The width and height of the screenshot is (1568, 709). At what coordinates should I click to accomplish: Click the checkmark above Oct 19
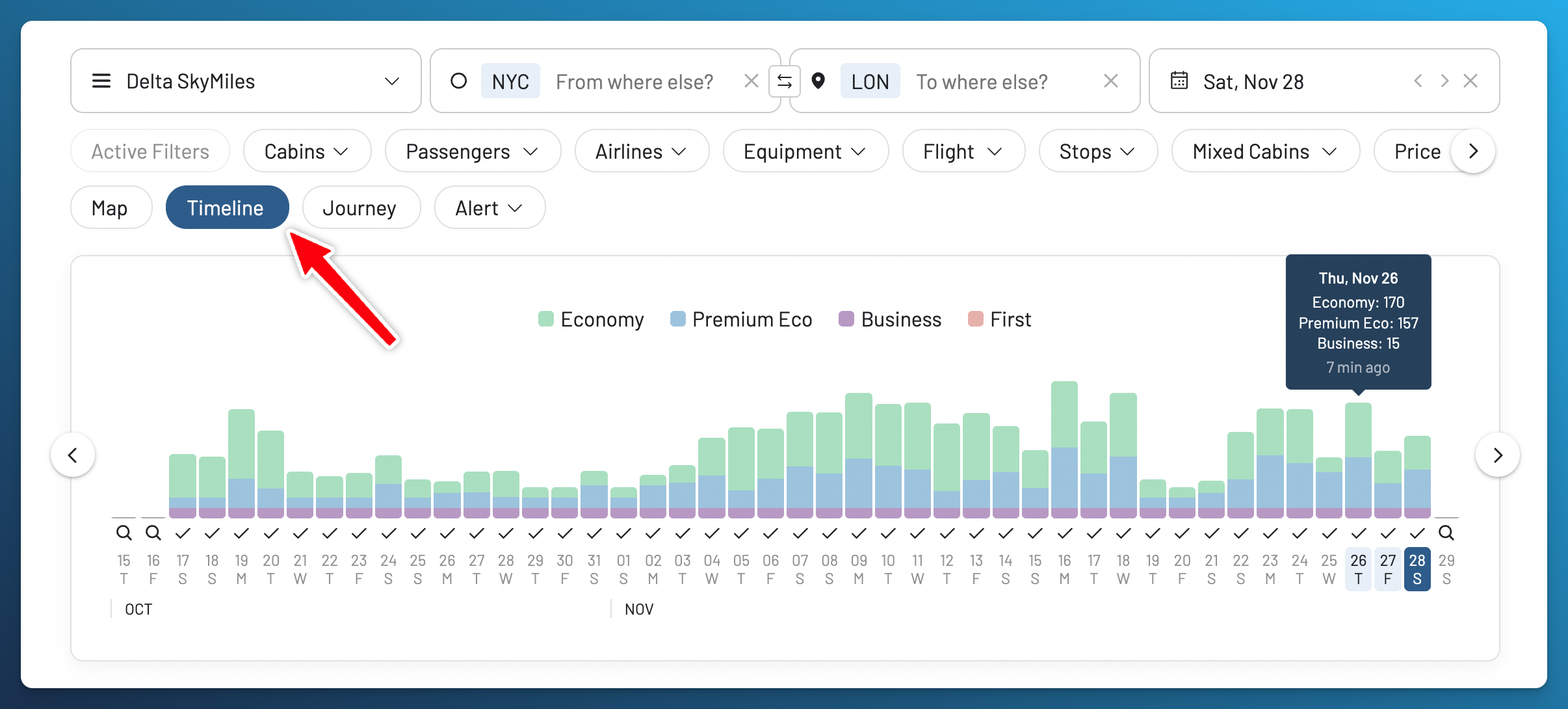(x=241, y=533)
